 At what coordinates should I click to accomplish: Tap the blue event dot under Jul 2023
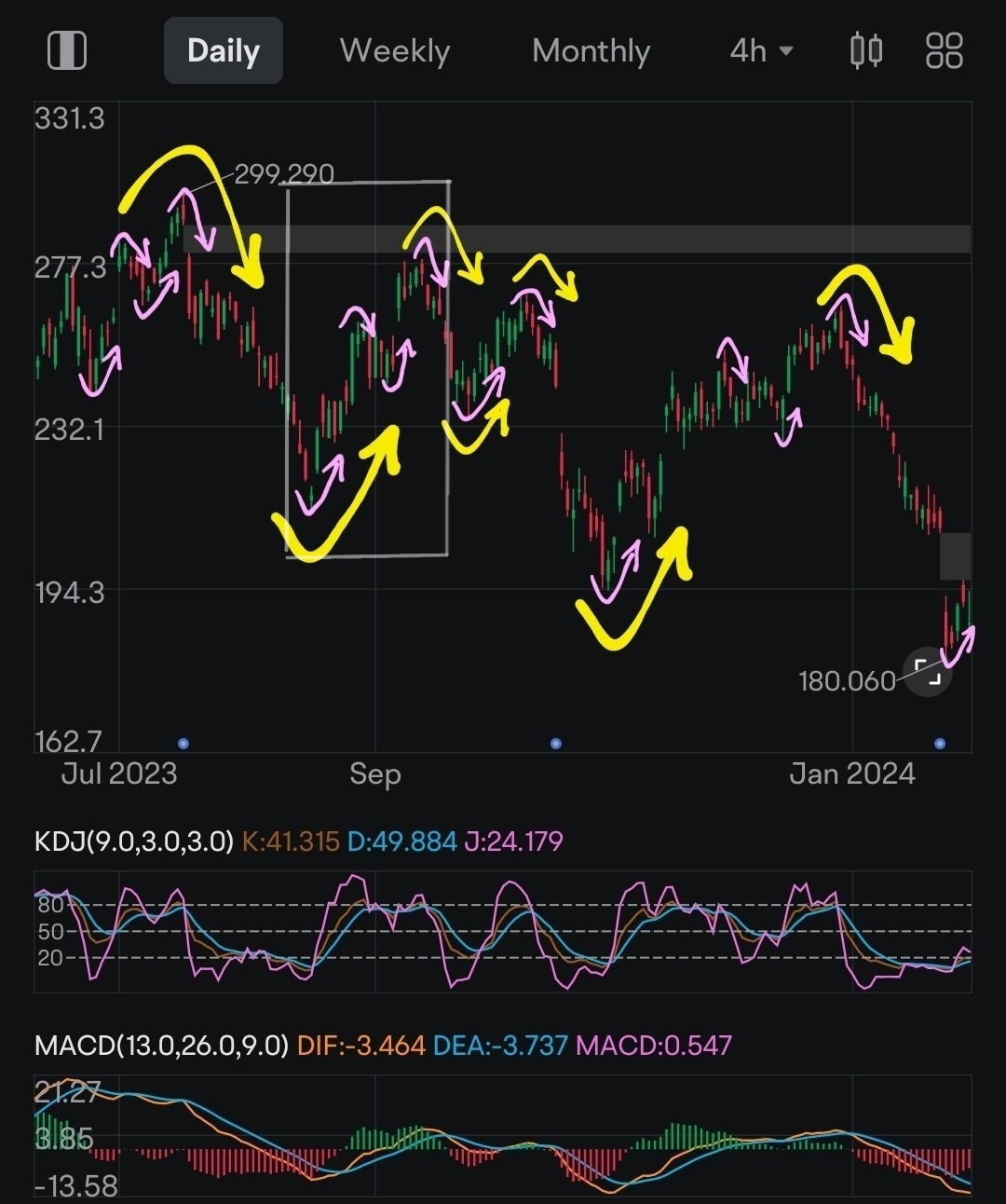click(x=184, y=744)
